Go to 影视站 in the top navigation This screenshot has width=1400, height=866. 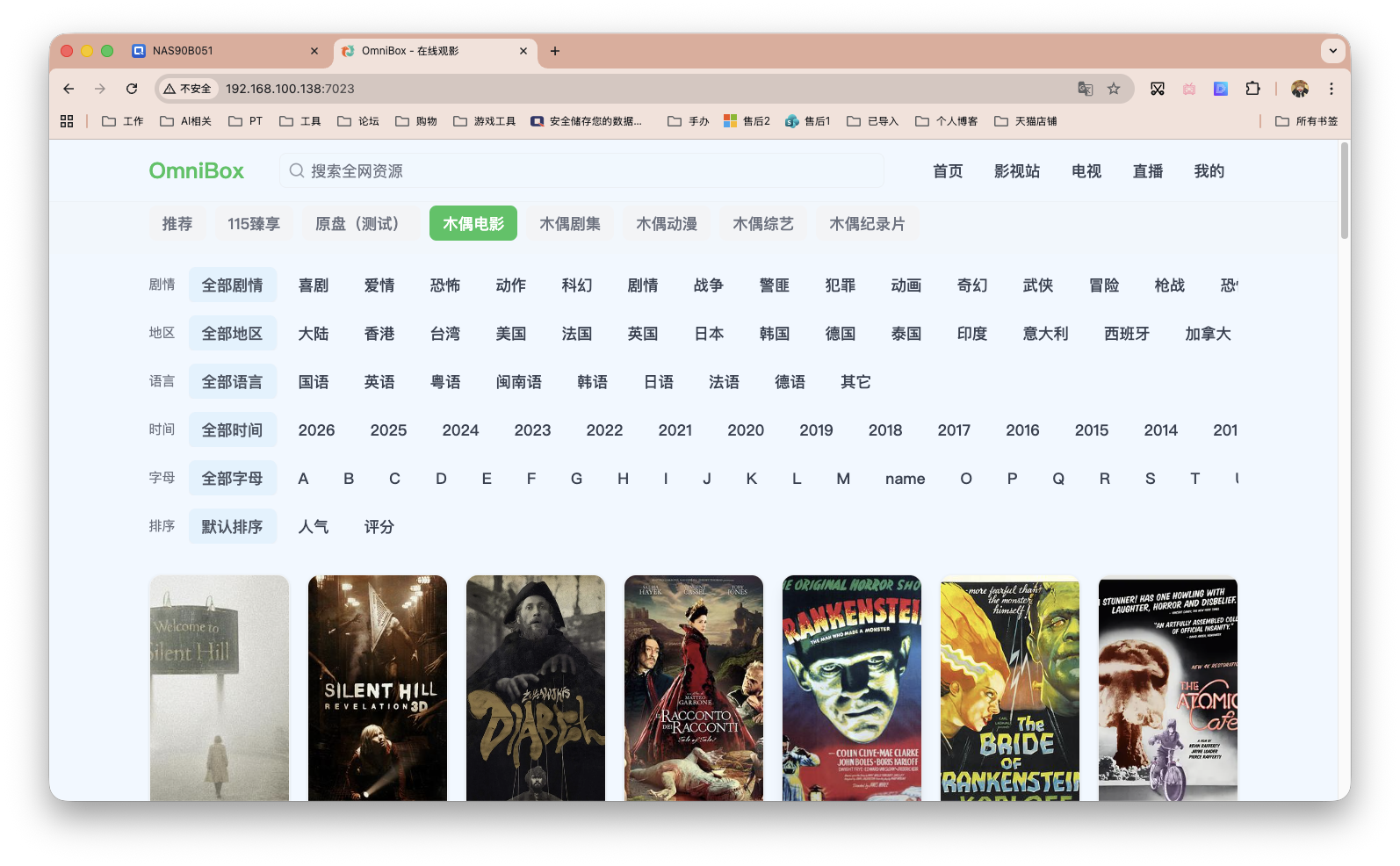click(x=1017, y=171)
